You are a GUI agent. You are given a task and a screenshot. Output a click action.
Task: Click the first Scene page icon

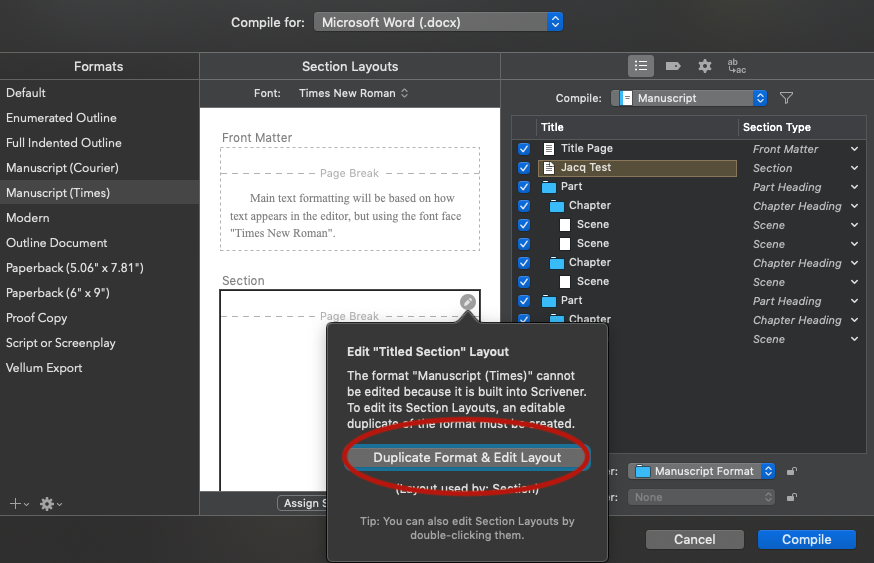(x=565, y=225)
